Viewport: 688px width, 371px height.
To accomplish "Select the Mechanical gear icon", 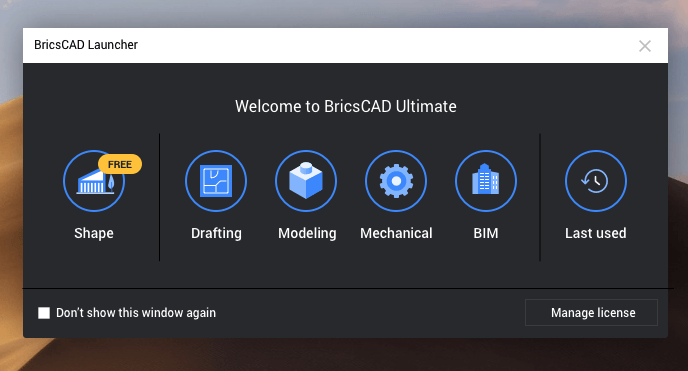I will point(396,181).
